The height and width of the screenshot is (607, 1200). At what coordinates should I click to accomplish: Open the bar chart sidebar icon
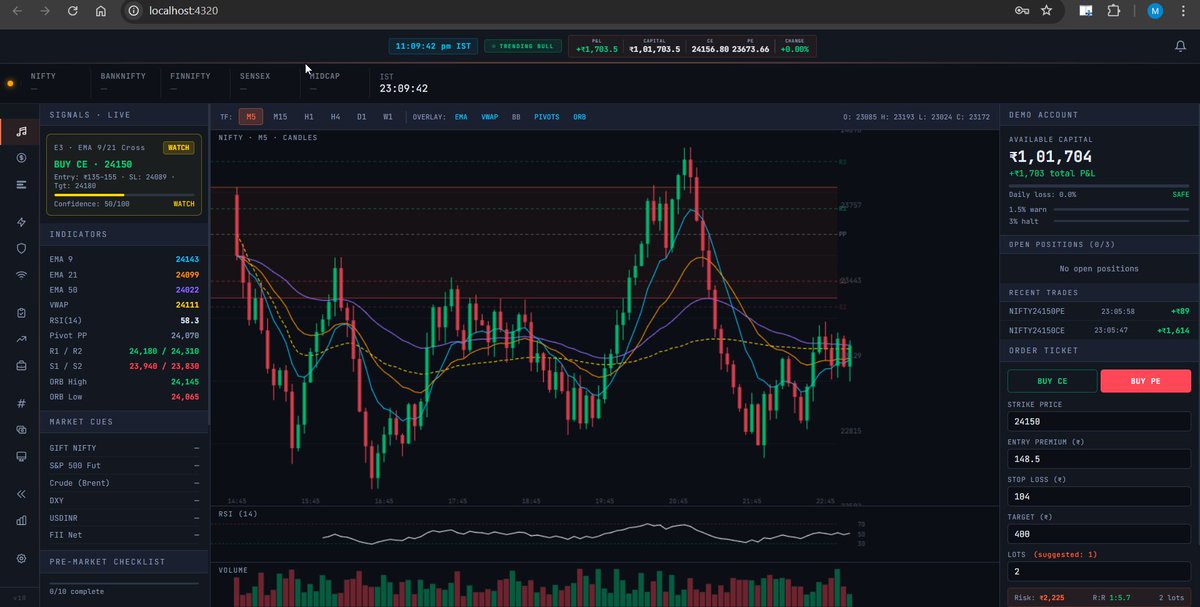pos(21,520)
